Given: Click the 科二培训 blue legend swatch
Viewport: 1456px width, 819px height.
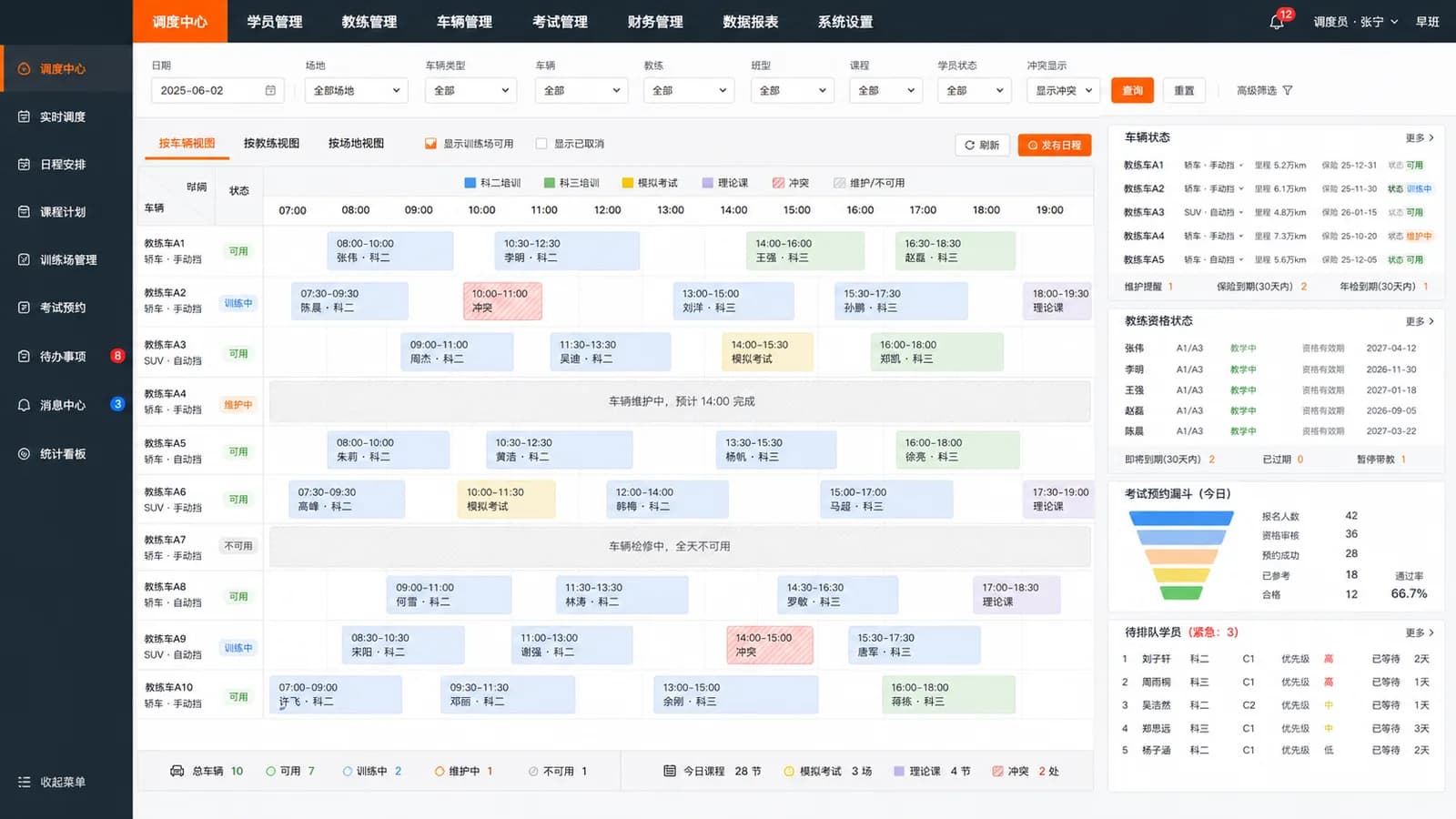Looking at the screenshot, I should (x=470, y=183).
